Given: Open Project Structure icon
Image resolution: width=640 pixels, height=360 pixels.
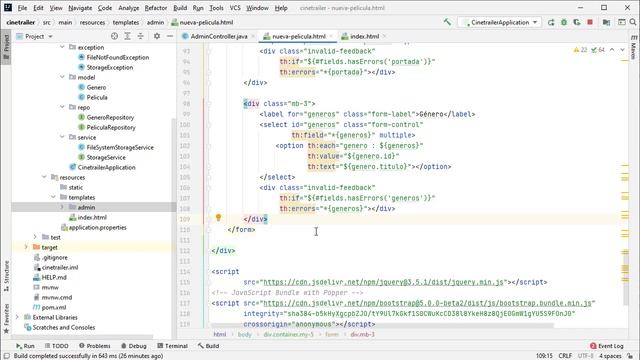Looking at the screenshot, I should pyautogui.click(x=607, y=22).
